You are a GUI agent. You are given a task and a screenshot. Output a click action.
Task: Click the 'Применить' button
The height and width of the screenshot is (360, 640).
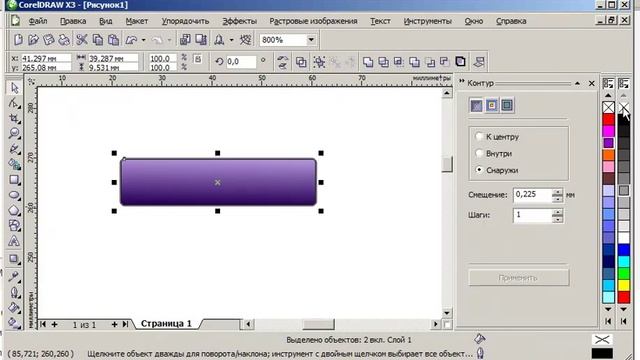click(x=518, y=278)
